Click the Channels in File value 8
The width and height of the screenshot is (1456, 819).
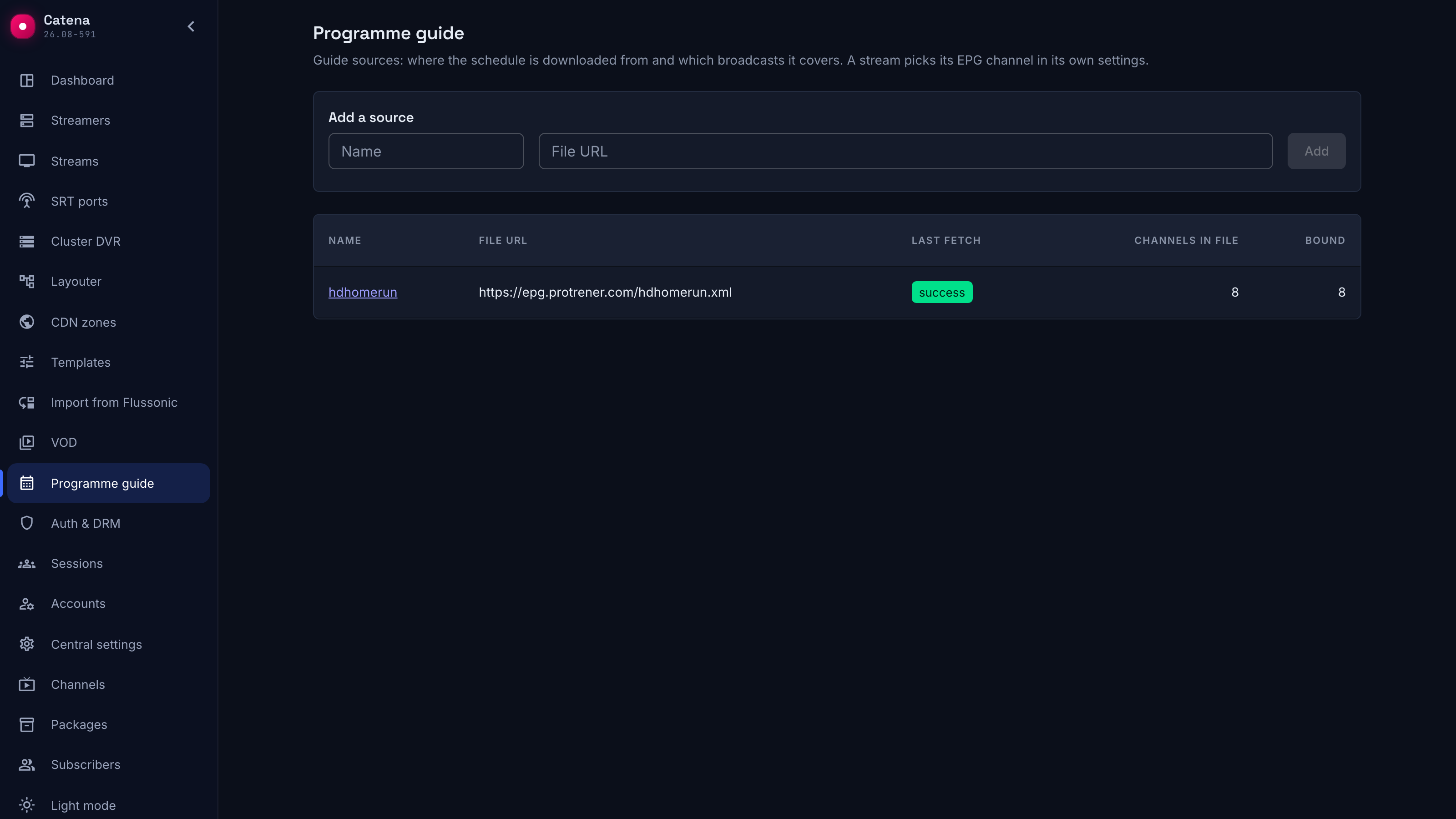point(1235,292)
